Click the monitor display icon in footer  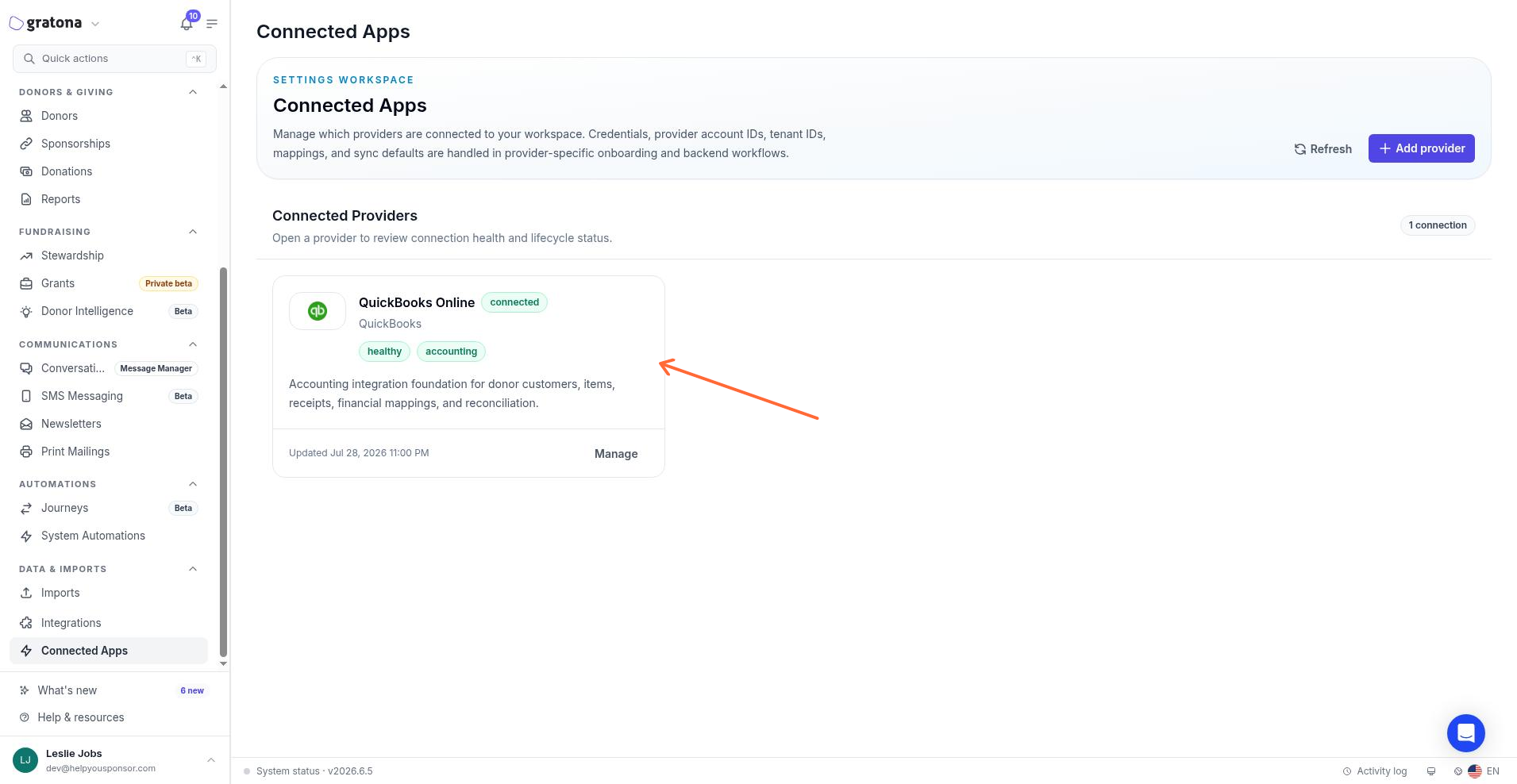(1431, 771)
